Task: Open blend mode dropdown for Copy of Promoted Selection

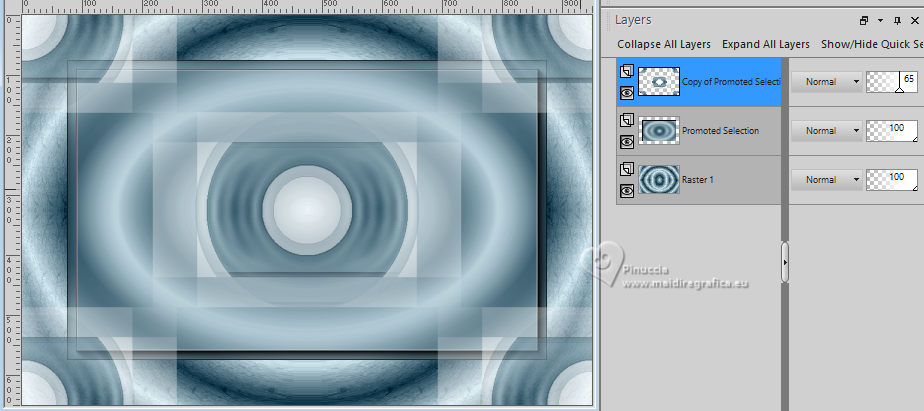Action: click(x=826, y=82)
